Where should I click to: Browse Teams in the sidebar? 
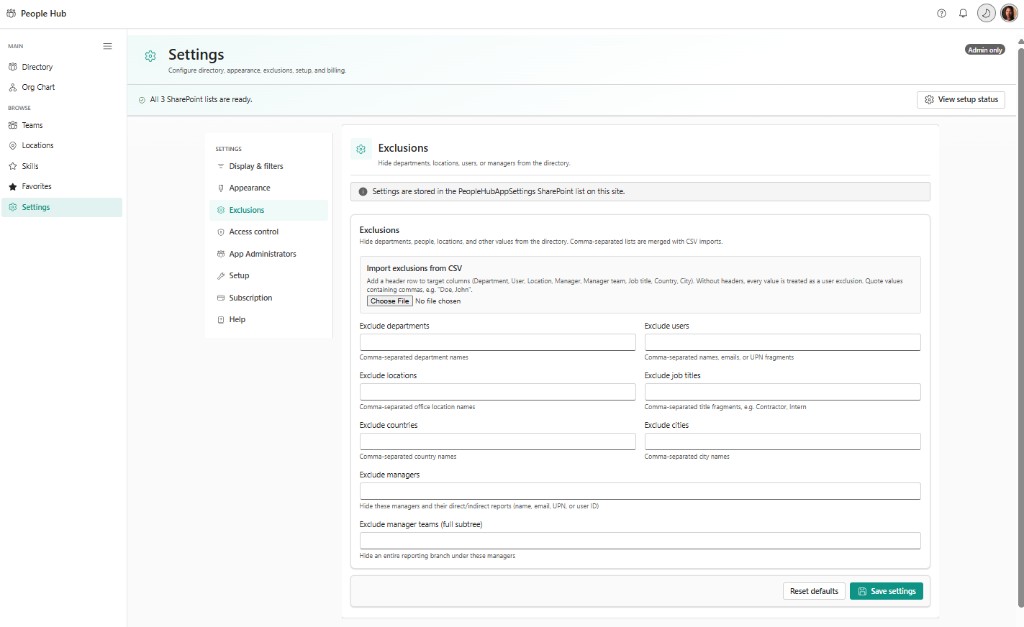(62, 125)
